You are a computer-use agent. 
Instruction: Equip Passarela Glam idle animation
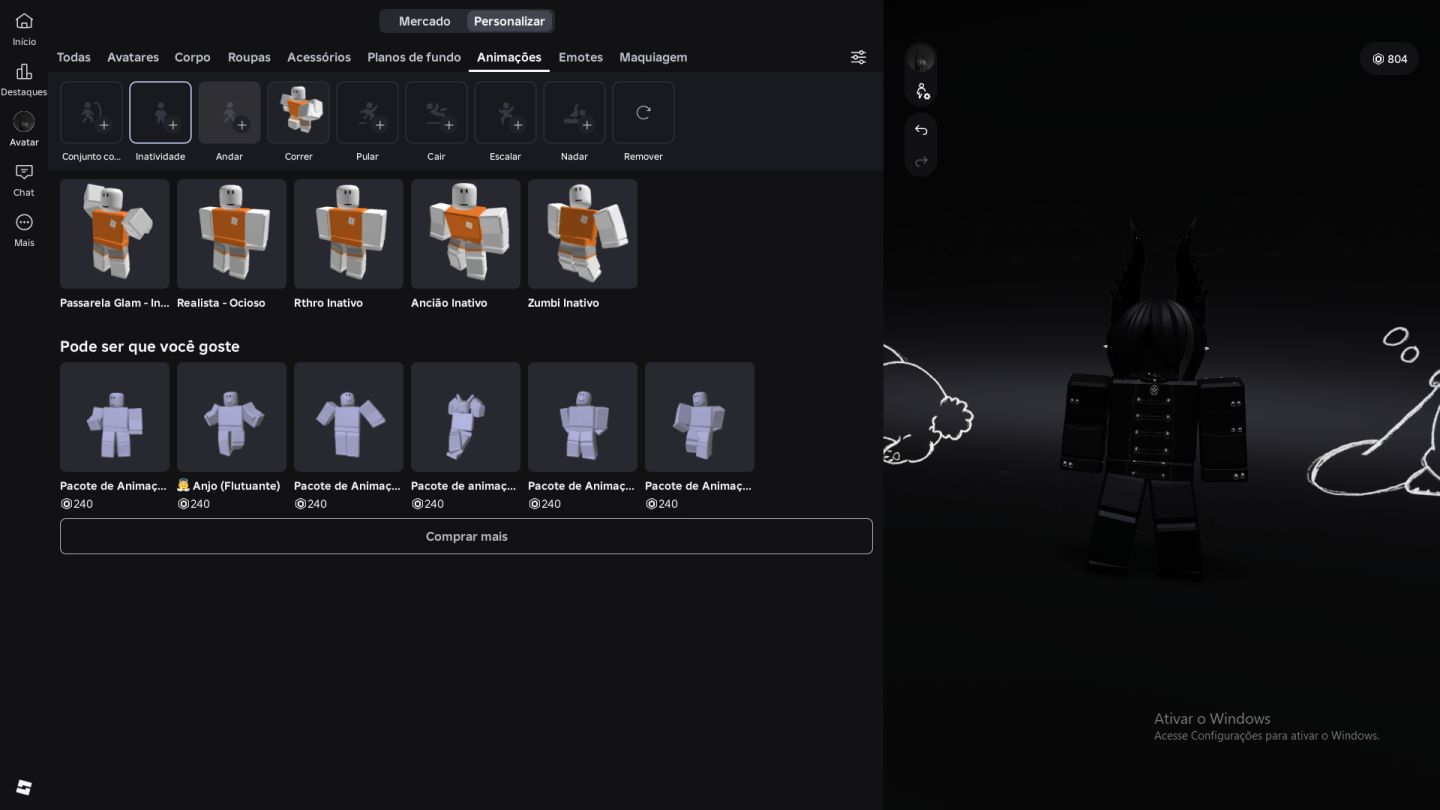115,234
